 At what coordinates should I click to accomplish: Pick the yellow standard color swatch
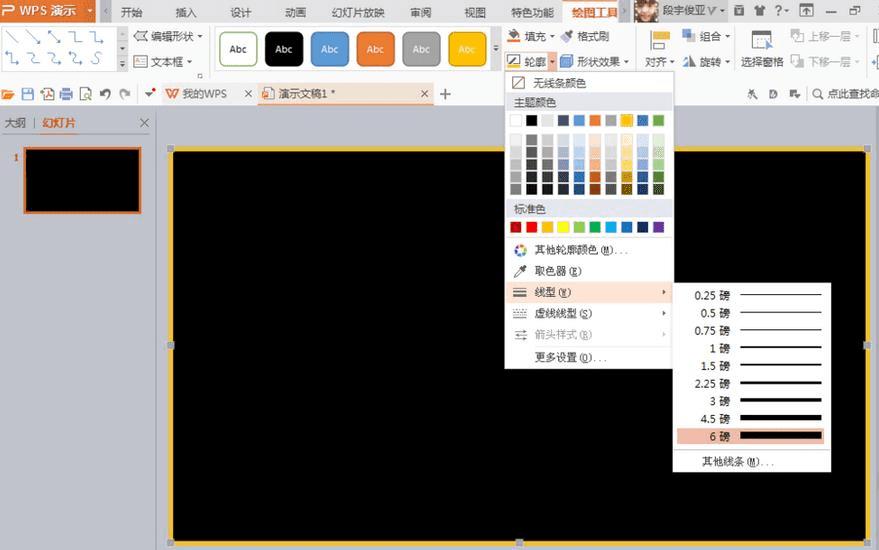click(563, 227)
